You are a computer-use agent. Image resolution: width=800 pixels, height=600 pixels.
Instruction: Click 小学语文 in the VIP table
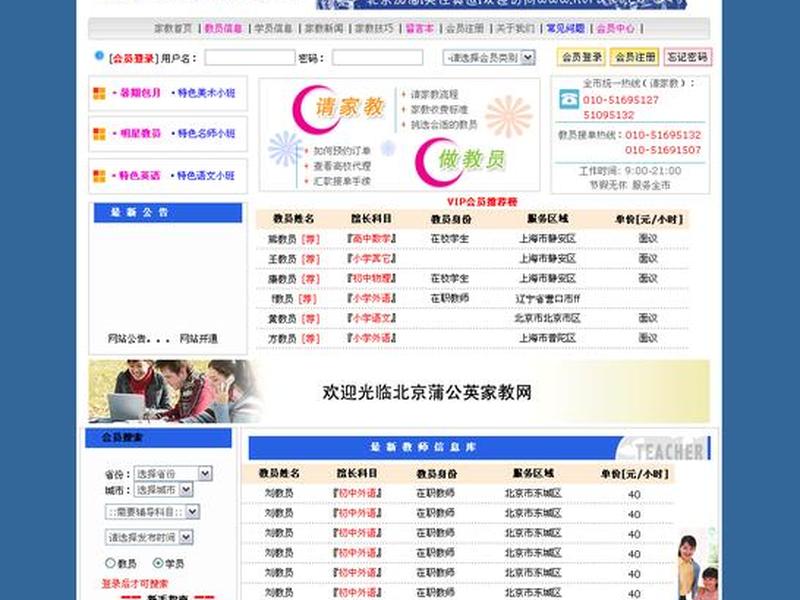372,318
